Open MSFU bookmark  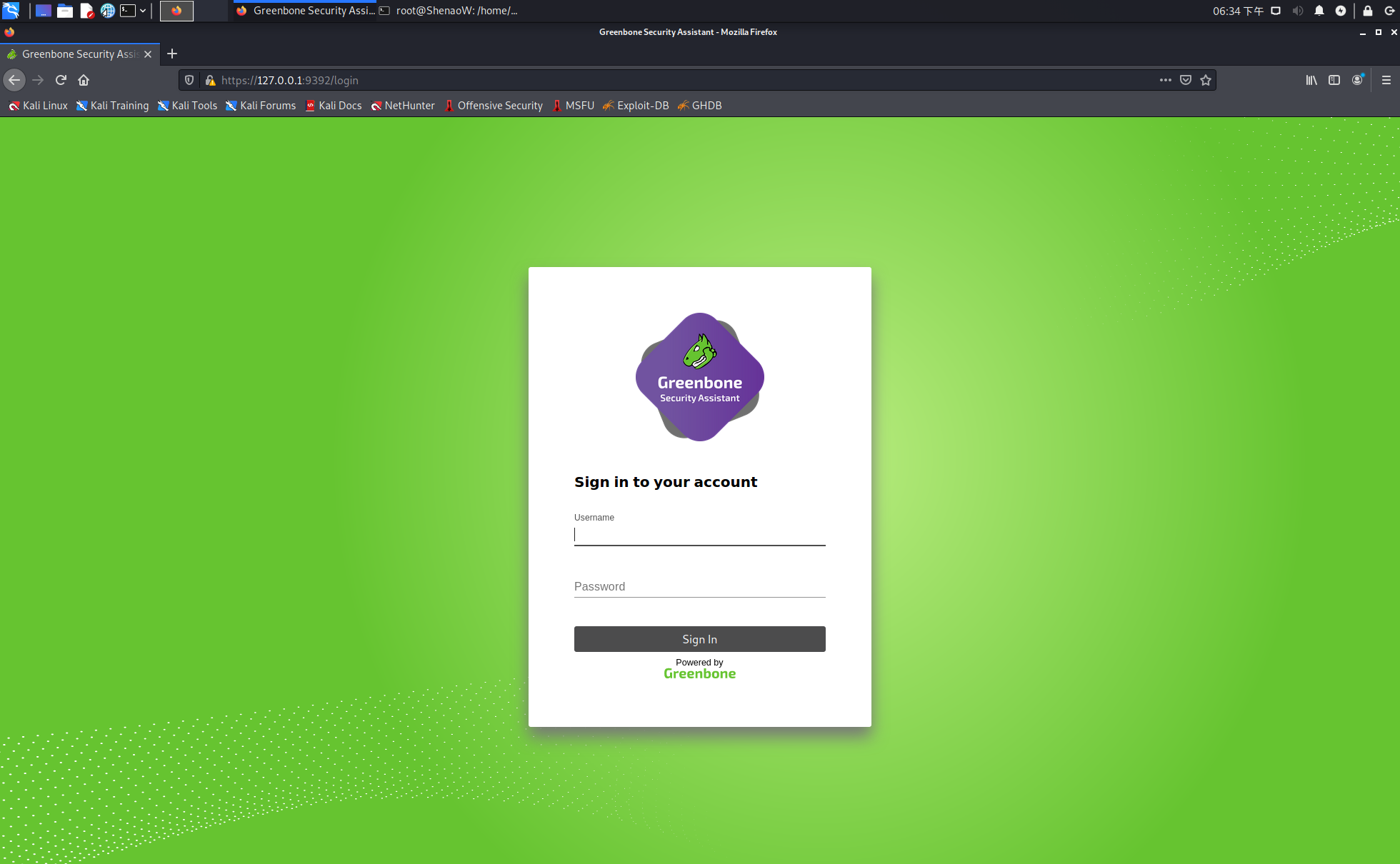(573, 106)
